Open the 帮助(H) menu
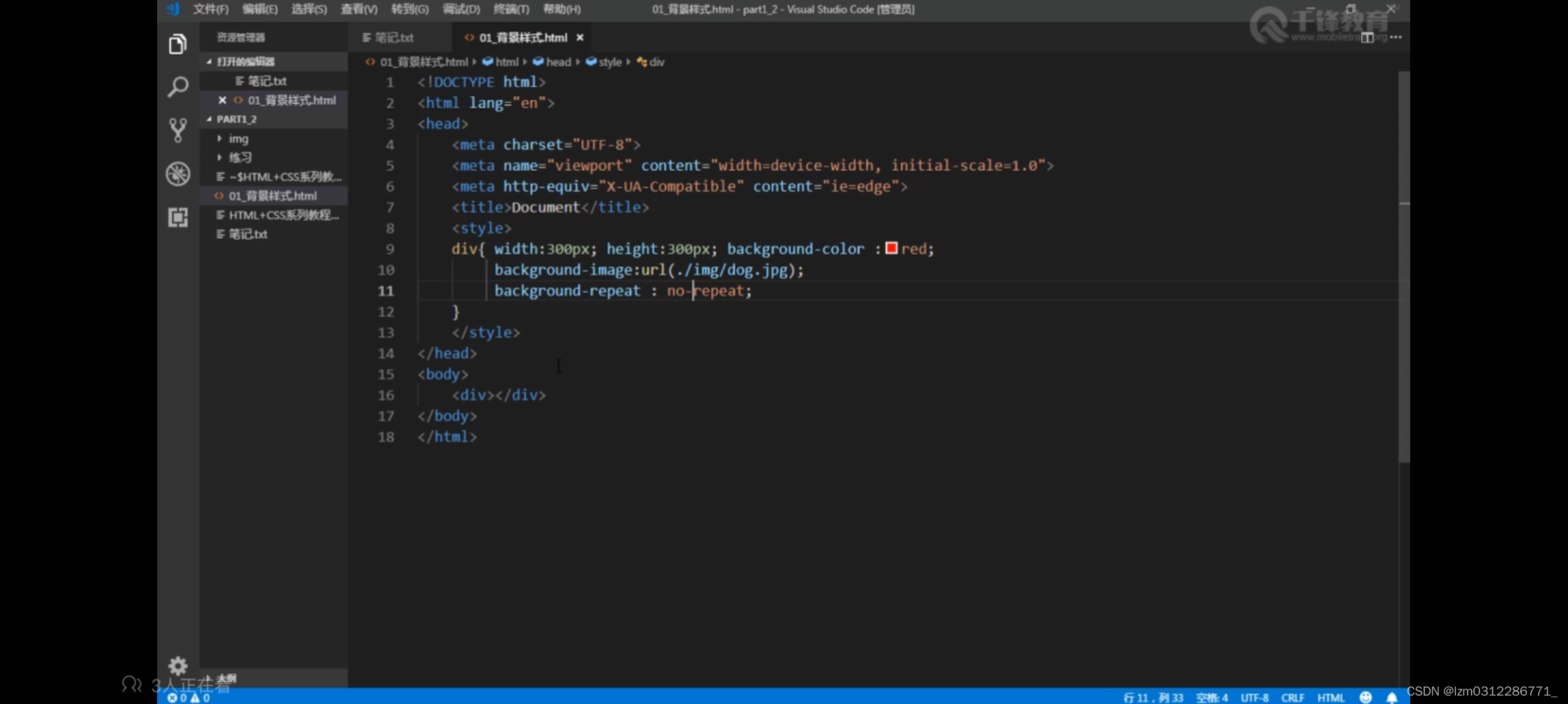Screen dimensions: 1568x704 (562, 9)
